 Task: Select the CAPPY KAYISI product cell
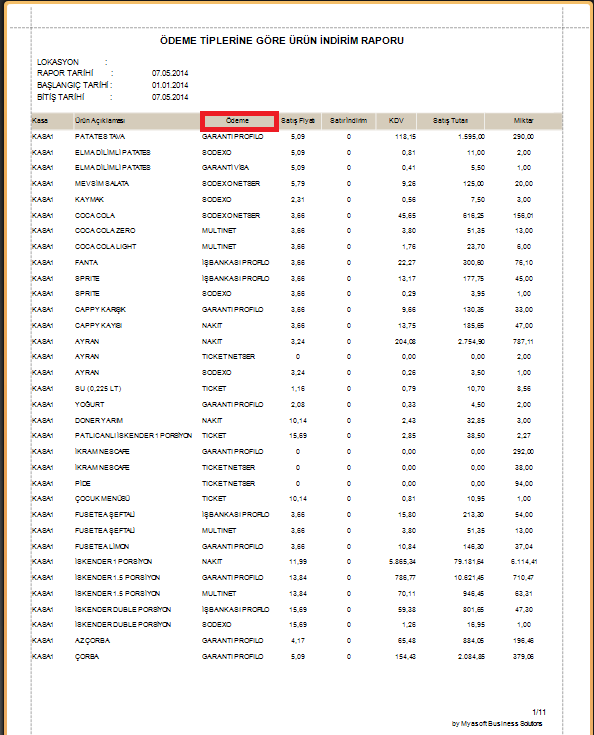point(98,325)
